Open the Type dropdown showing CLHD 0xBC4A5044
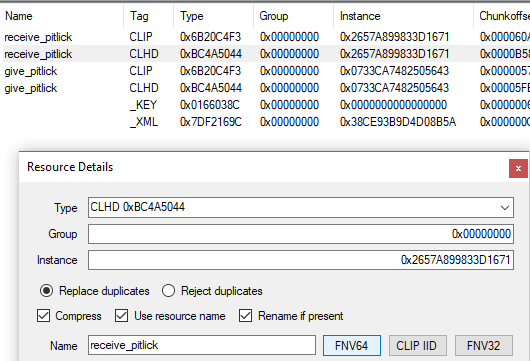 click(x=301, y=208)
